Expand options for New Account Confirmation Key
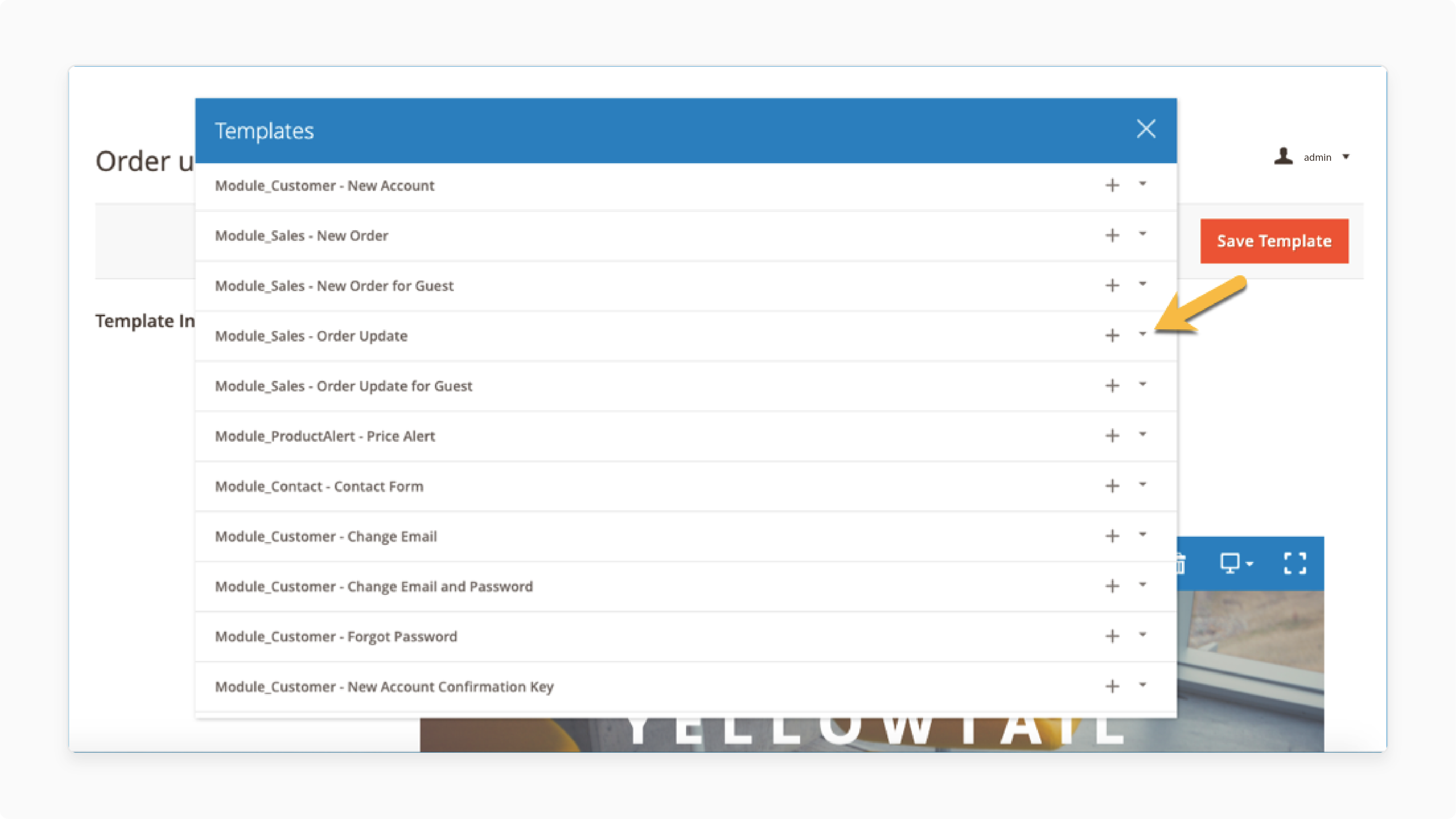 pyautogui.click(x=1142, y=685)
